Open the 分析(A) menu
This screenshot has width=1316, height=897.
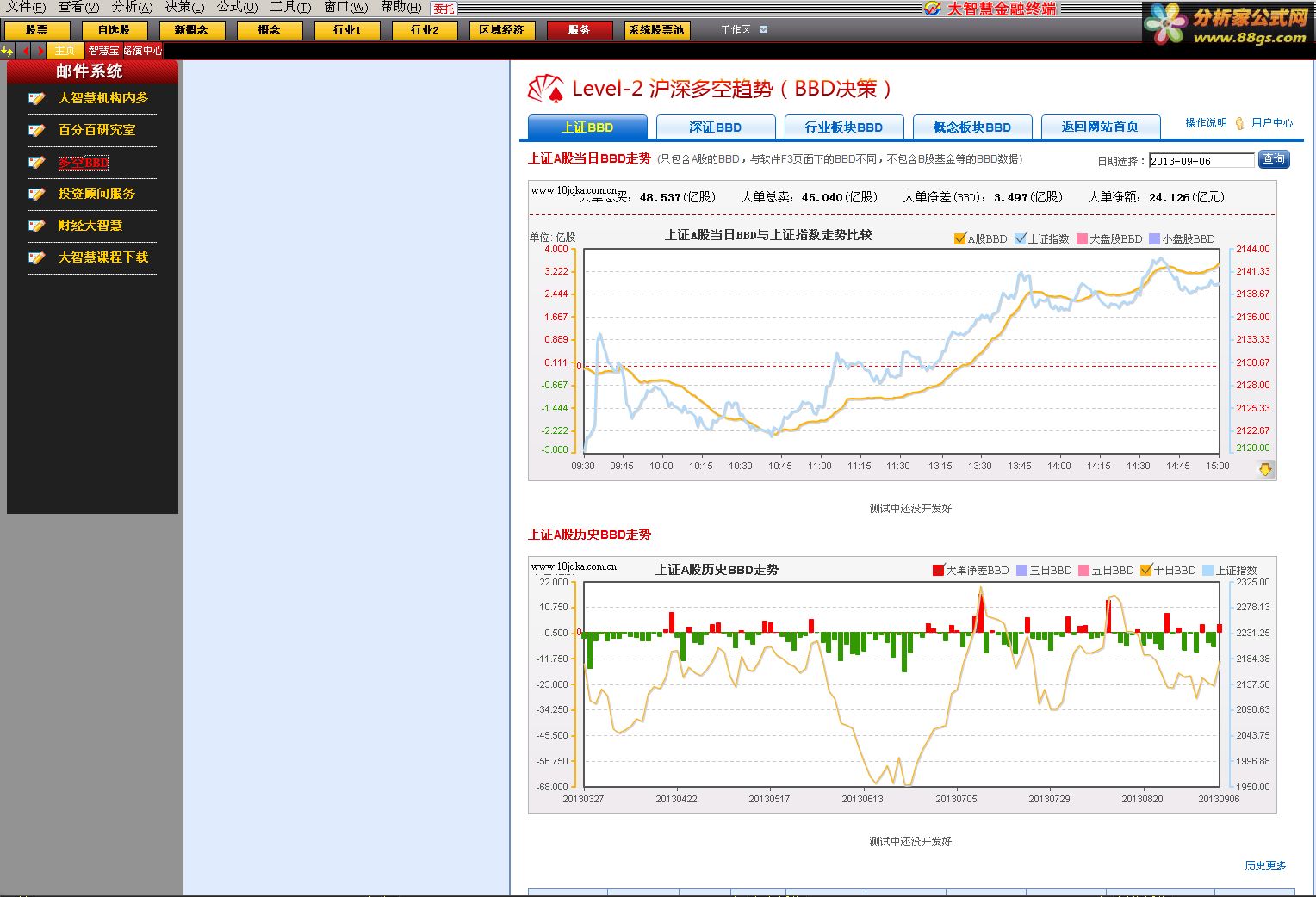[132, 8]
